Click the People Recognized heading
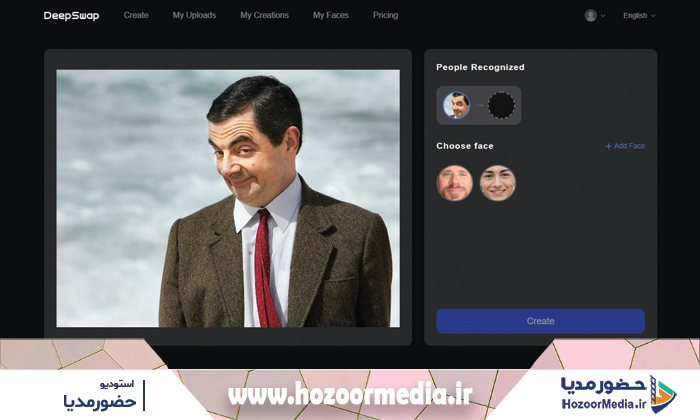This screenshot has width=700, height=420. 480,67
